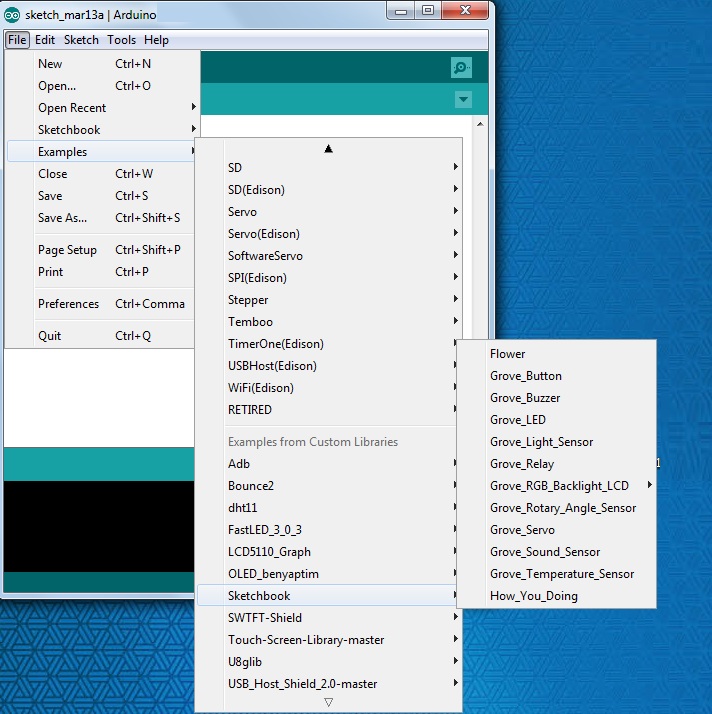This screenshot has height=714, width=712.
Task: Open the Serial Monitor magnifier icon
Action: [x=461, y=67]
